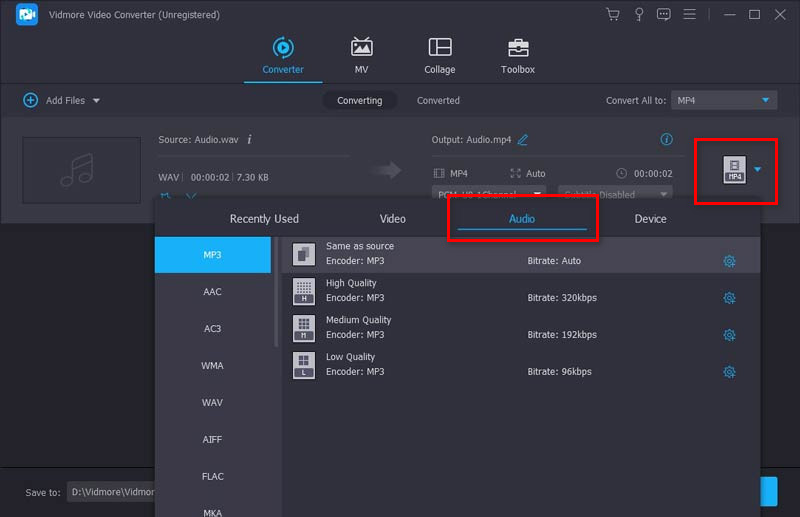Open settings gear for High Quality
This screenshot has height=517, width=800.
(x=729, y=298)
